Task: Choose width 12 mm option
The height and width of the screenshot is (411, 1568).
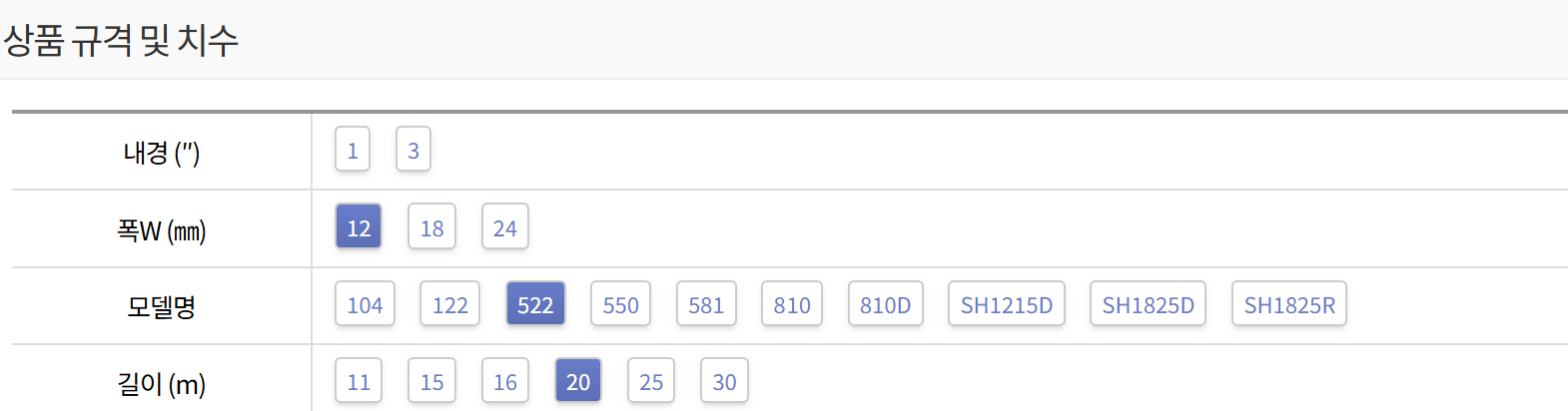Action: pyautogui.click(x=359, y=227)
